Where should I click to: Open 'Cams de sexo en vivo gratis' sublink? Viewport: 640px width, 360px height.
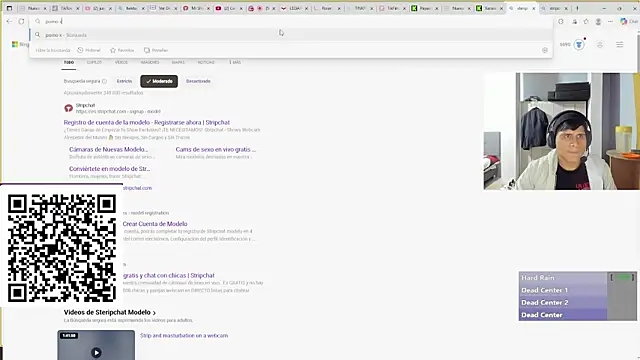[x=216, y=149]
